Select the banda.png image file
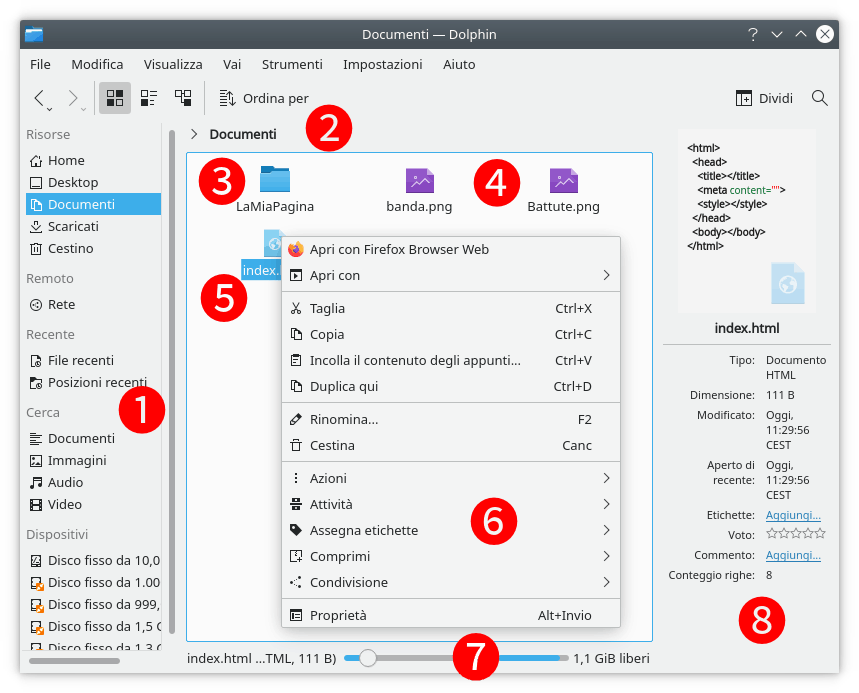Screen dimensions: 859x693 [419, 181]
